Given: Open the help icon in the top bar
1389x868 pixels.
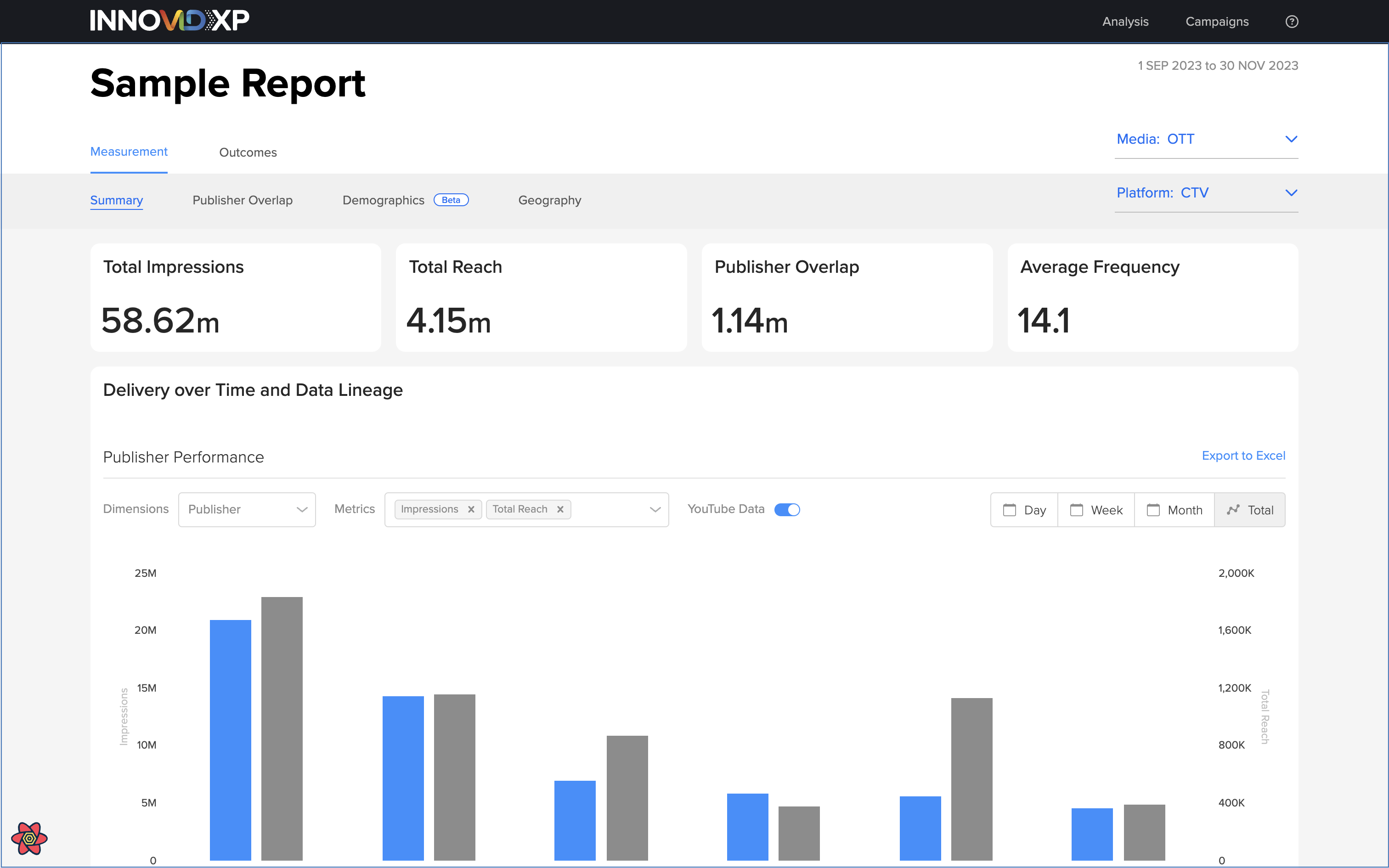Looking at the screenshot, I should coord(1292,21).
